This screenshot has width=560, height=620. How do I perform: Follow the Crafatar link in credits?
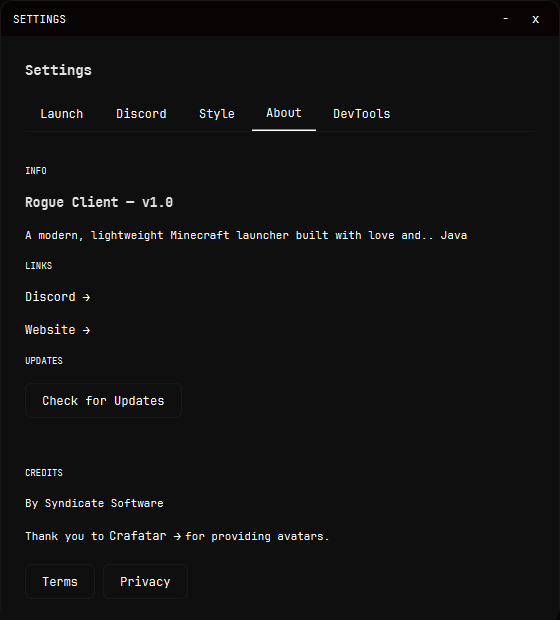click(145, 536)
